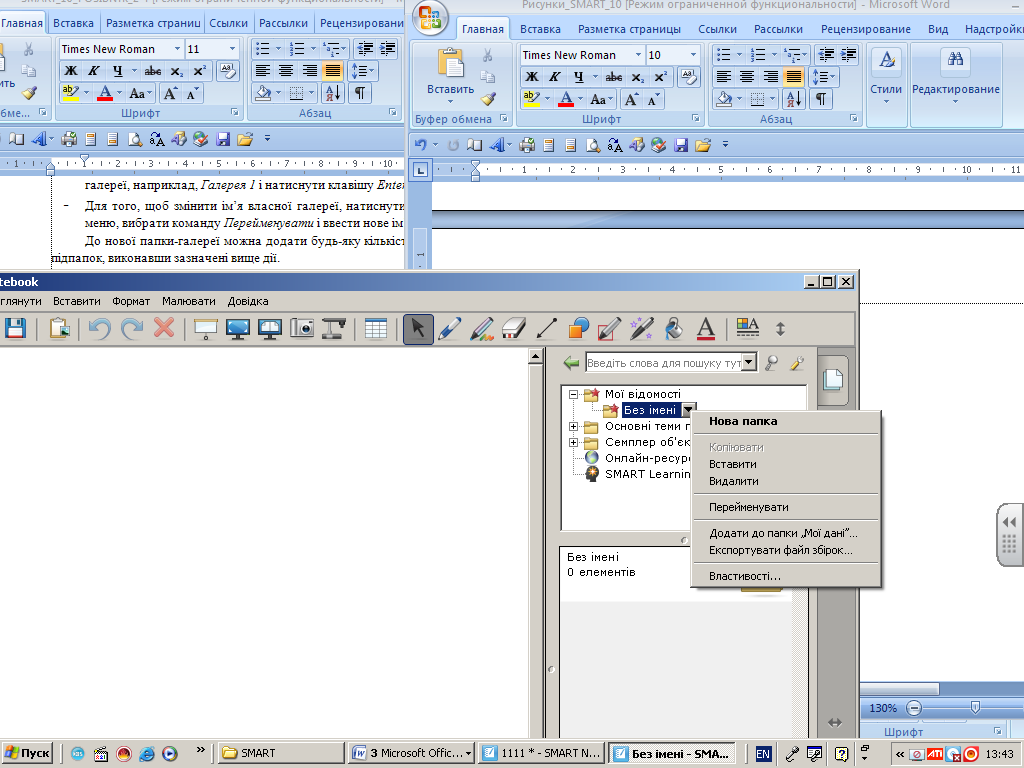Switch to Вставка tab in right Word window

[540, 29]
